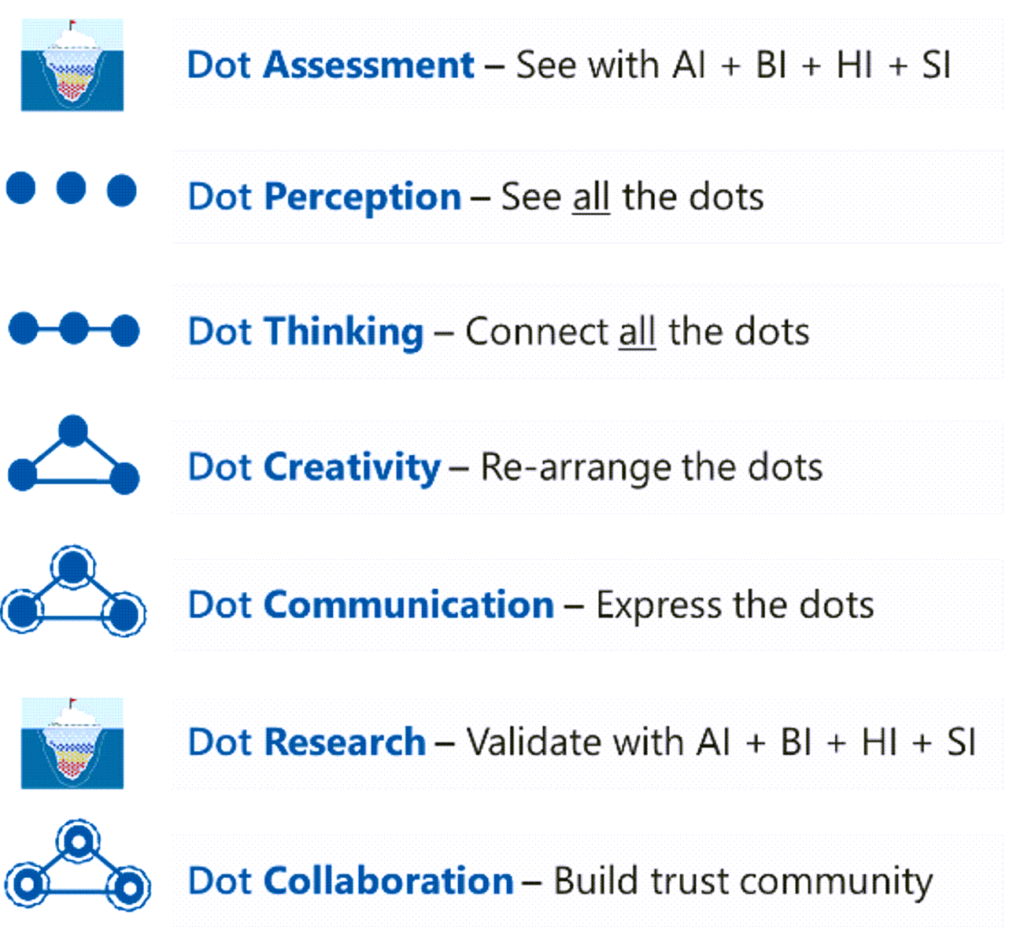Click 'Build trust community' description text
The width and height of the screenshot is (1024, 948).
click(x=744, y=881)
